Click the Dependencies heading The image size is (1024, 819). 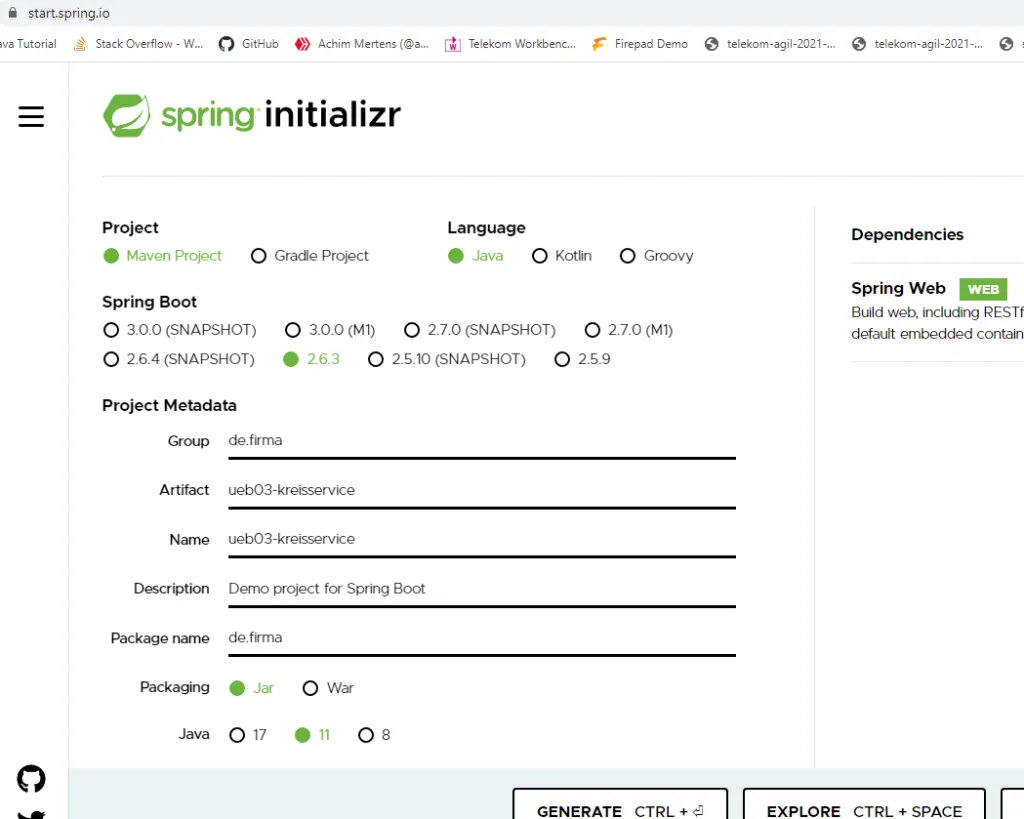[x=907, y=234]
